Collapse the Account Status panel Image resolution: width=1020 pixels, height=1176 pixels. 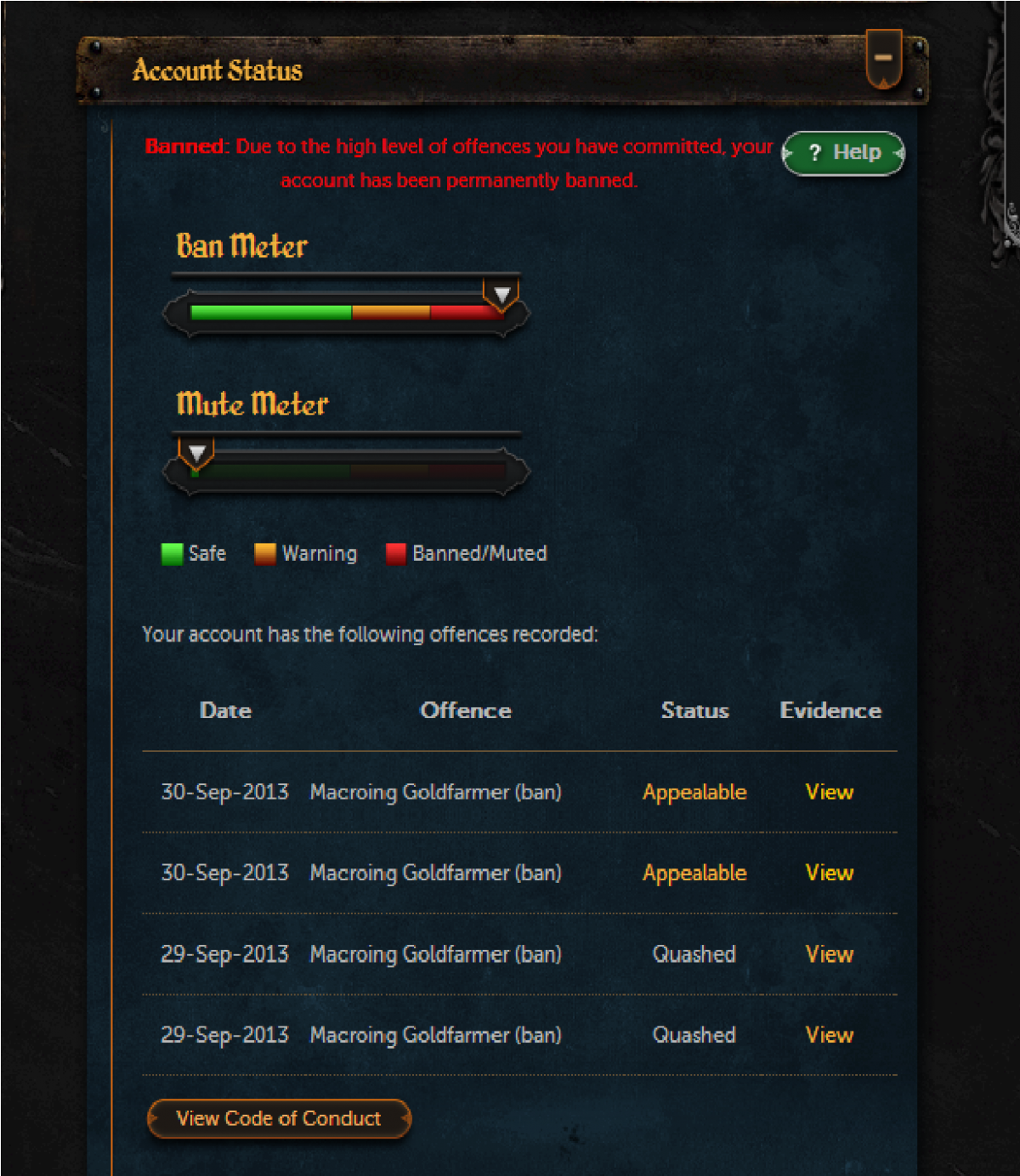[883, 59]
